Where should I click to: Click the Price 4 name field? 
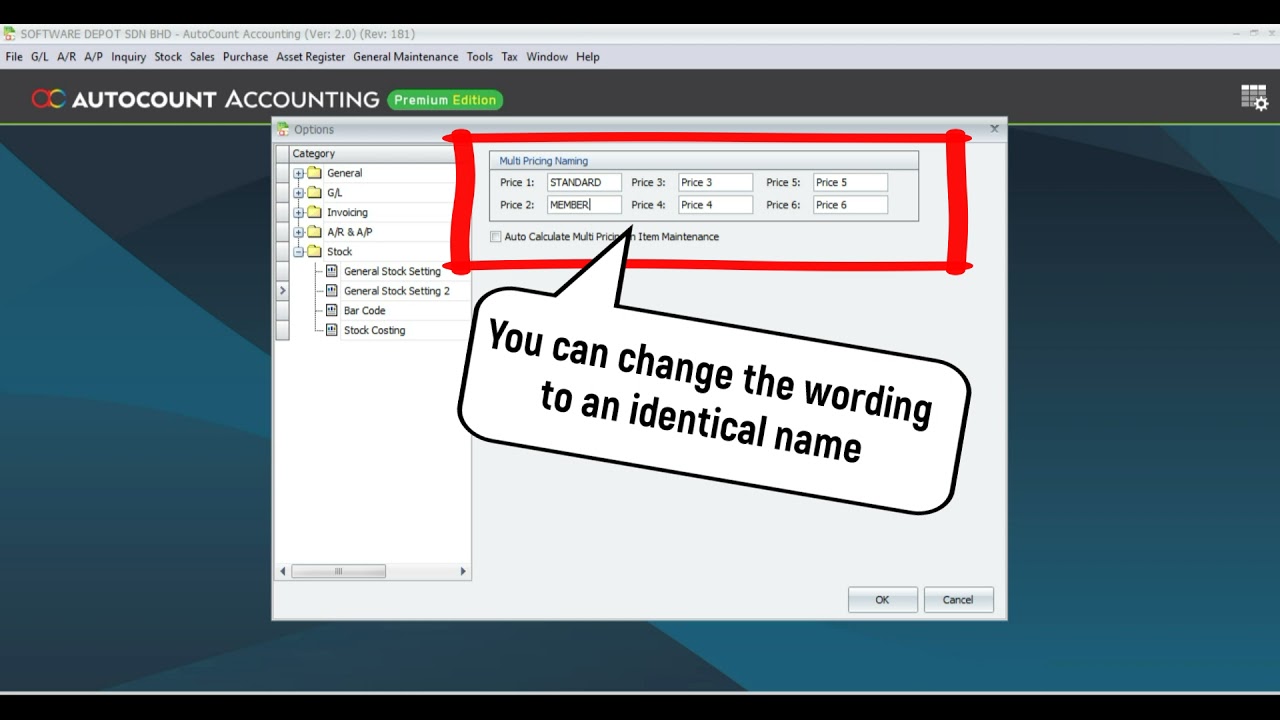(x=715, y=205)
